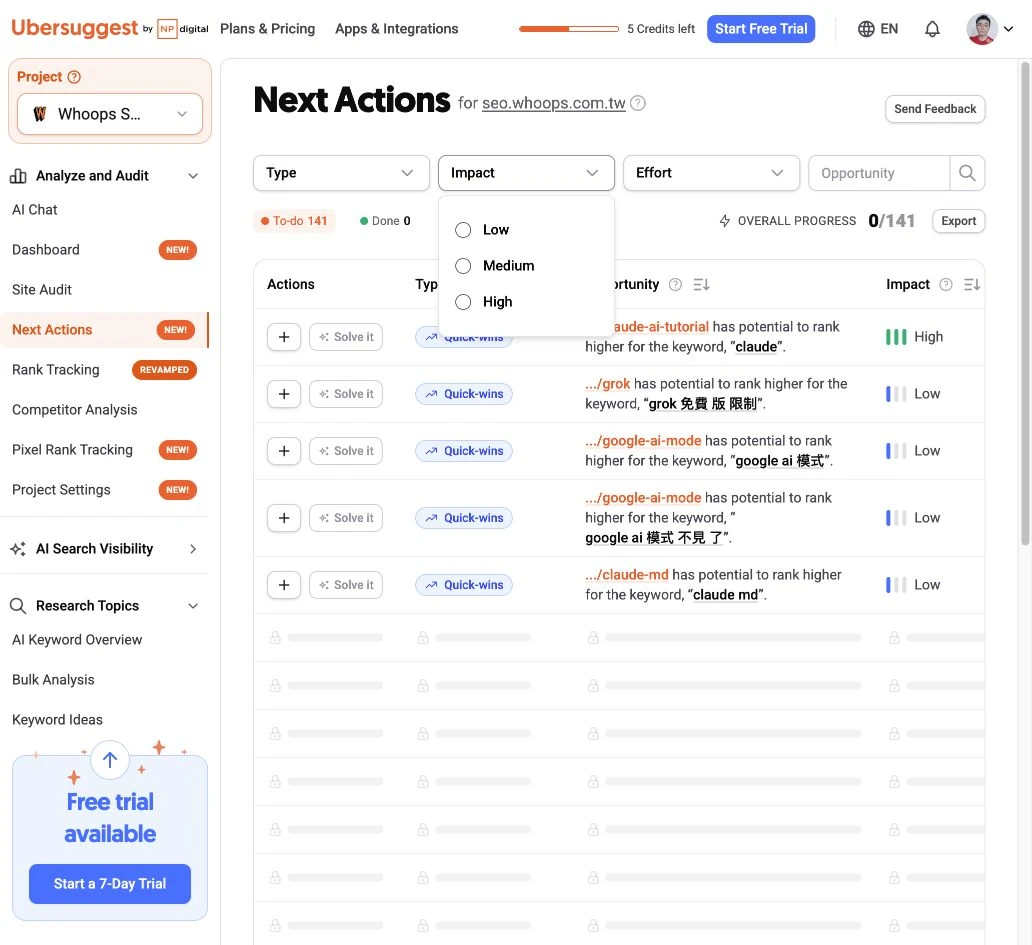The image size is (1032, 945).
Task: Click the search magnifier icon in Opportunity field
Action: click(967, 173)
